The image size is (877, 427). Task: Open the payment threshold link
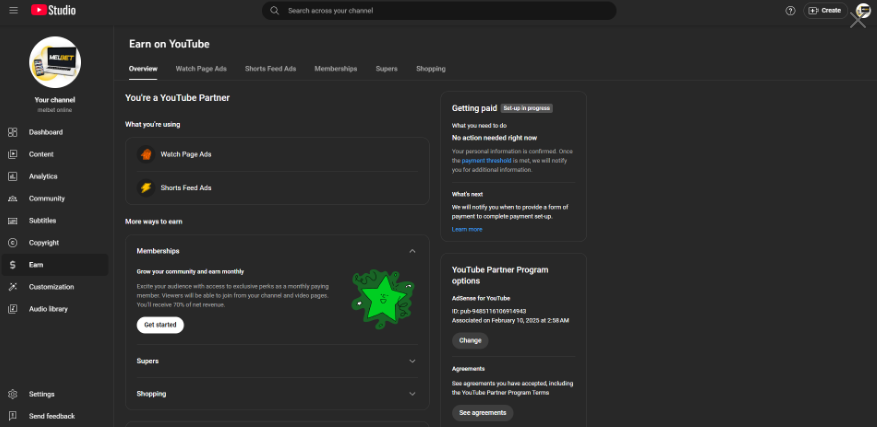(487, 161)
